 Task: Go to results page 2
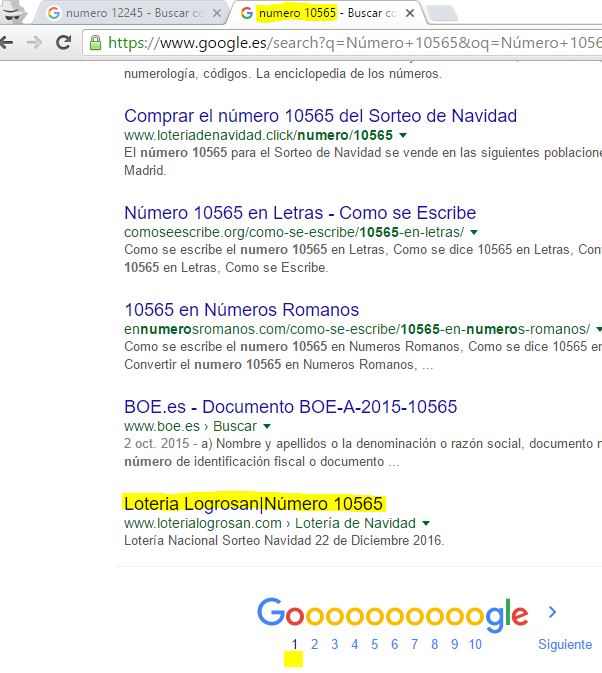coord(315,644)
